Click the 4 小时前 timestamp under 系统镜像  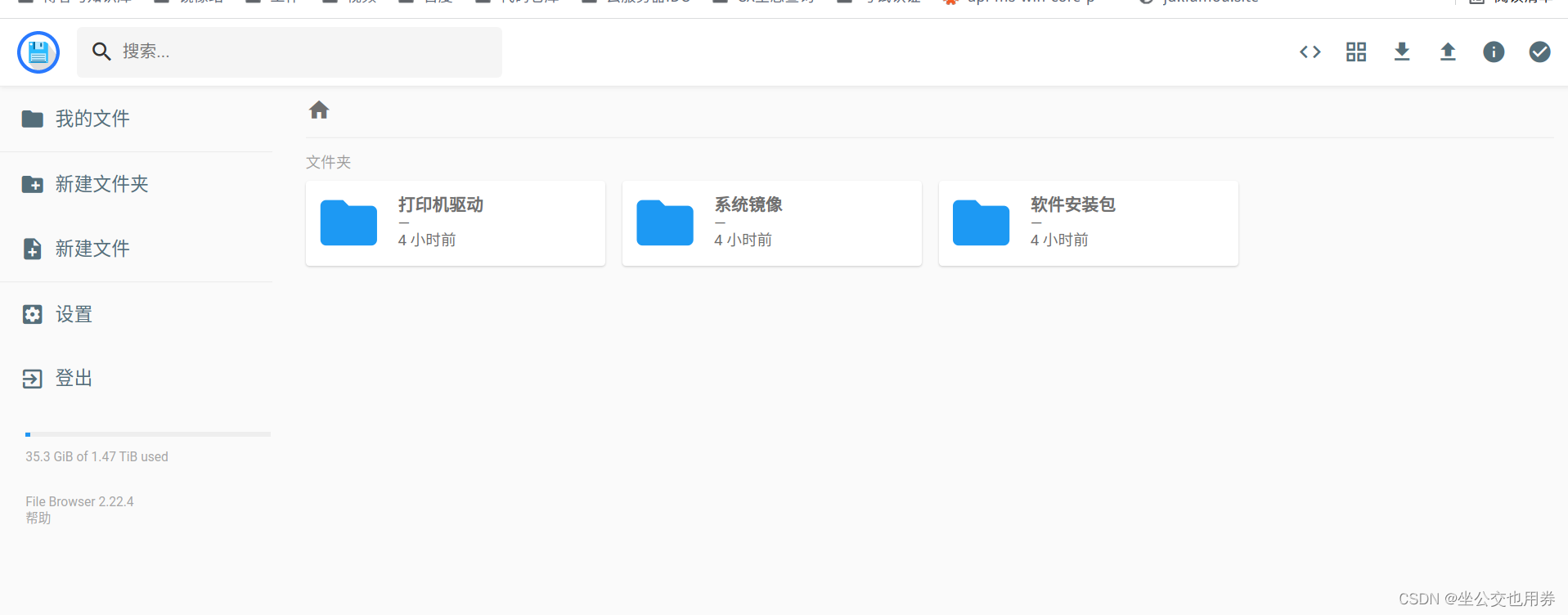744,240
